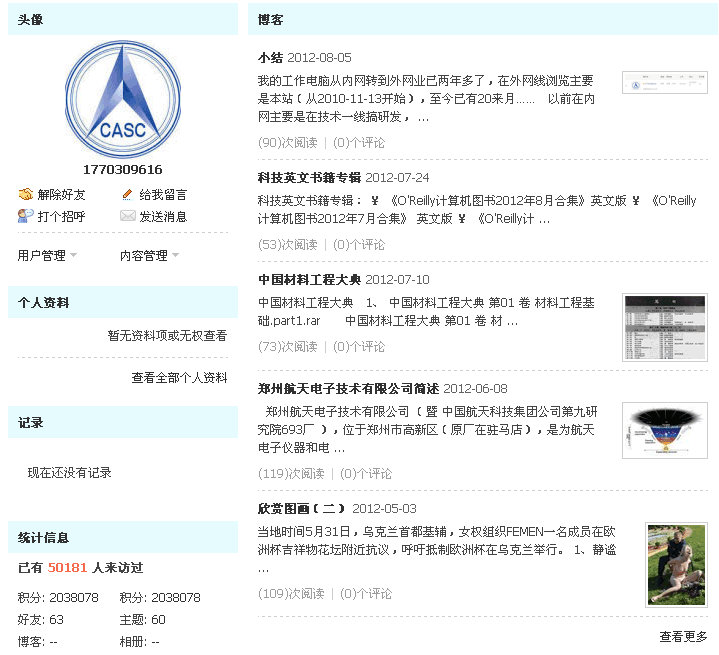Screen dimensions: 719x655
Task: View 查看全部个人资料 link
Action: (179, 377)
